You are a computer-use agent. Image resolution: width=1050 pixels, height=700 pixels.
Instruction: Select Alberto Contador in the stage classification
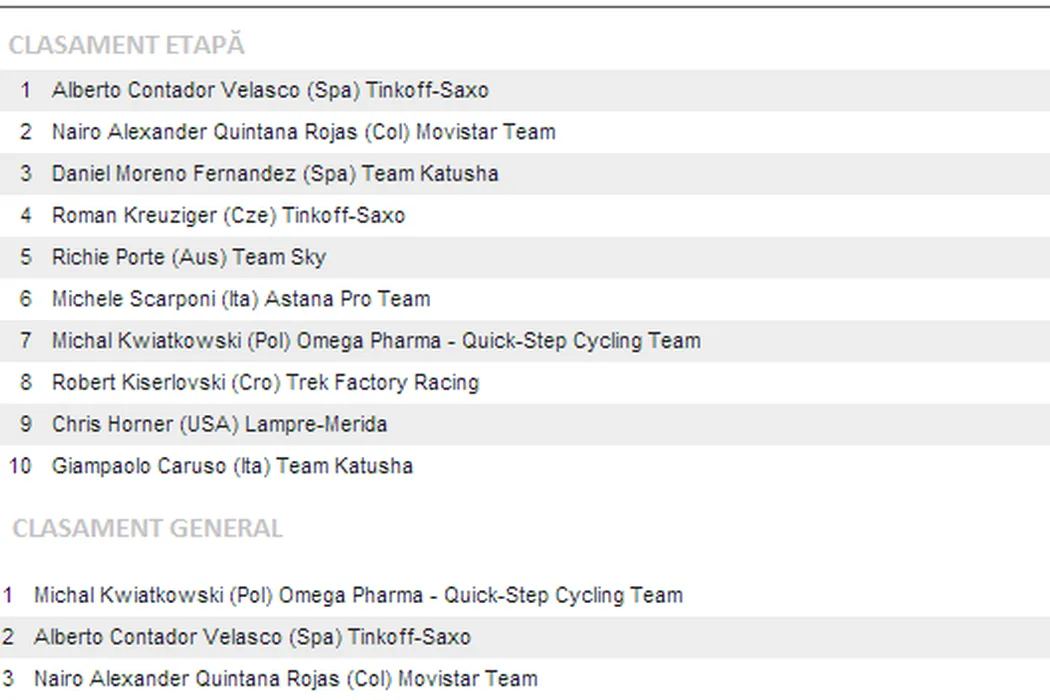[270, 90]
